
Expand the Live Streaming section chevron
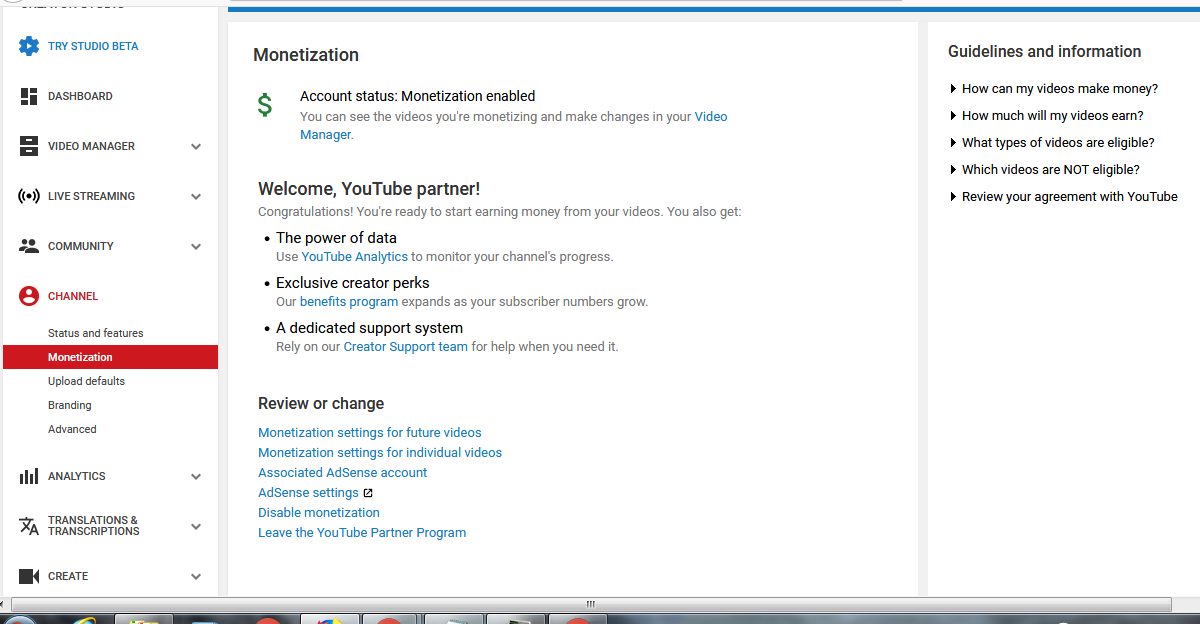tap(196, 197)
